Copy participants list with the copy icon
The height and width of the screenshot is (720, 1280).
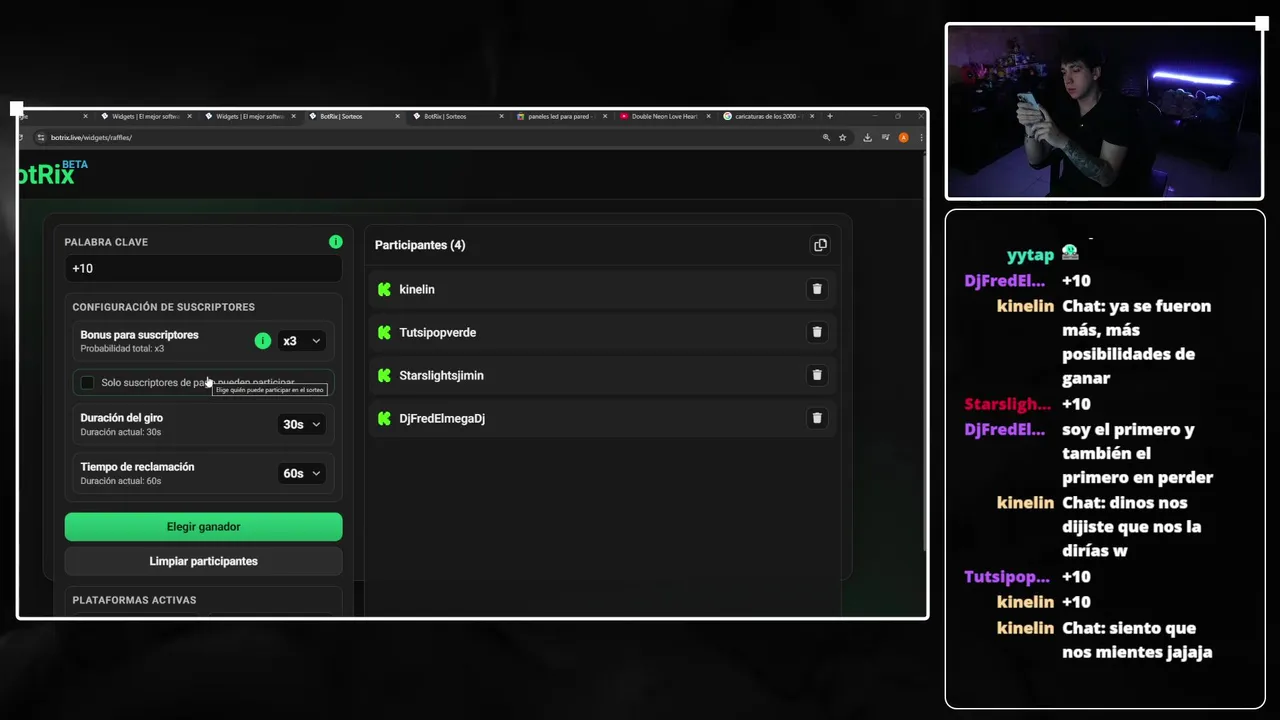tap(820, 245)
